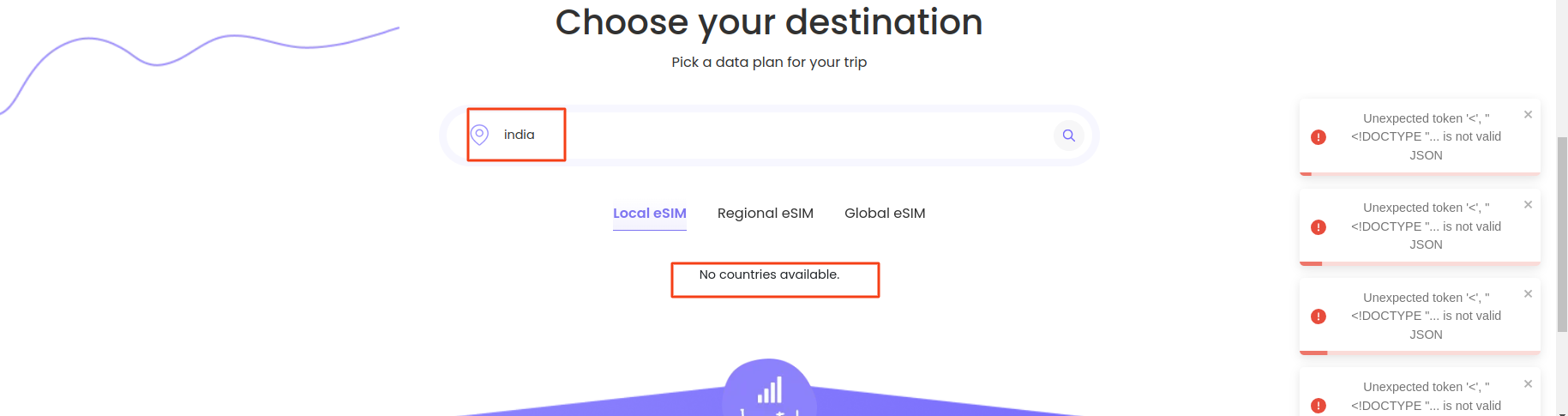
Task: Select the Local eSIM tab
Action: [650, 214]
